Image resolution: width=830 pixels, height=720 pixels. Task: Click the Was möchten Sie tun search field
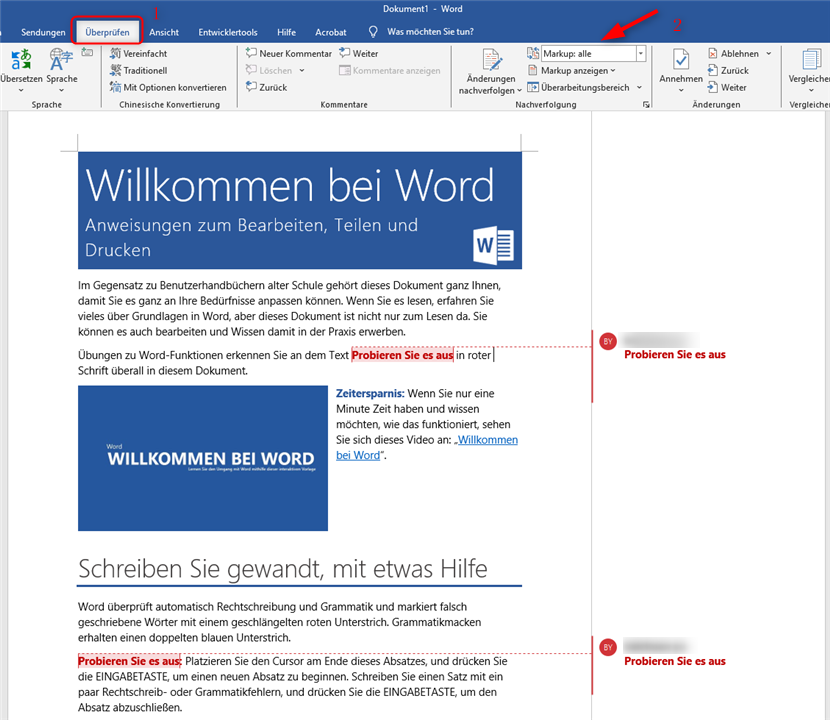[429, 32]
